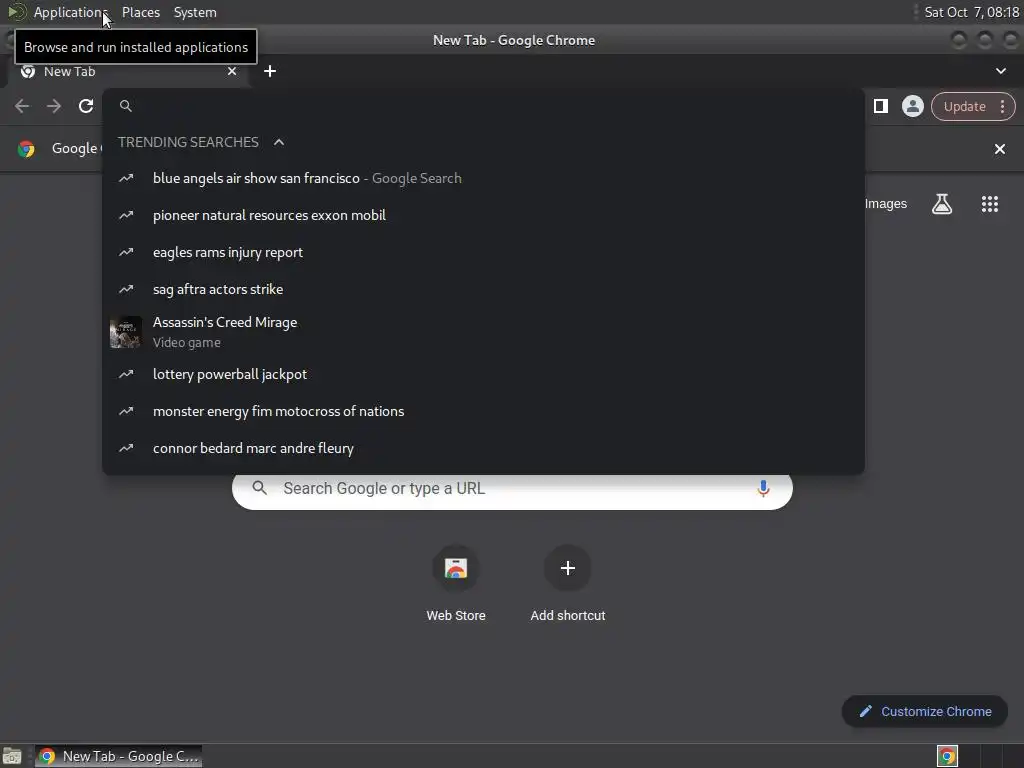
Task: Click the Chrome icon in the system tray
Action: (x=947, y=756)
